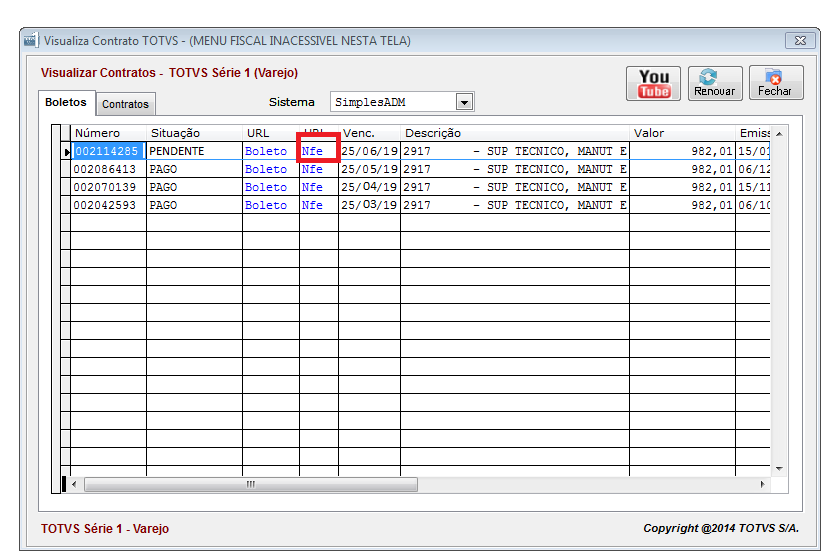
Task: Click value 982,01 in row 002114285
Action: pyautogui.click(x=682, y=151)
